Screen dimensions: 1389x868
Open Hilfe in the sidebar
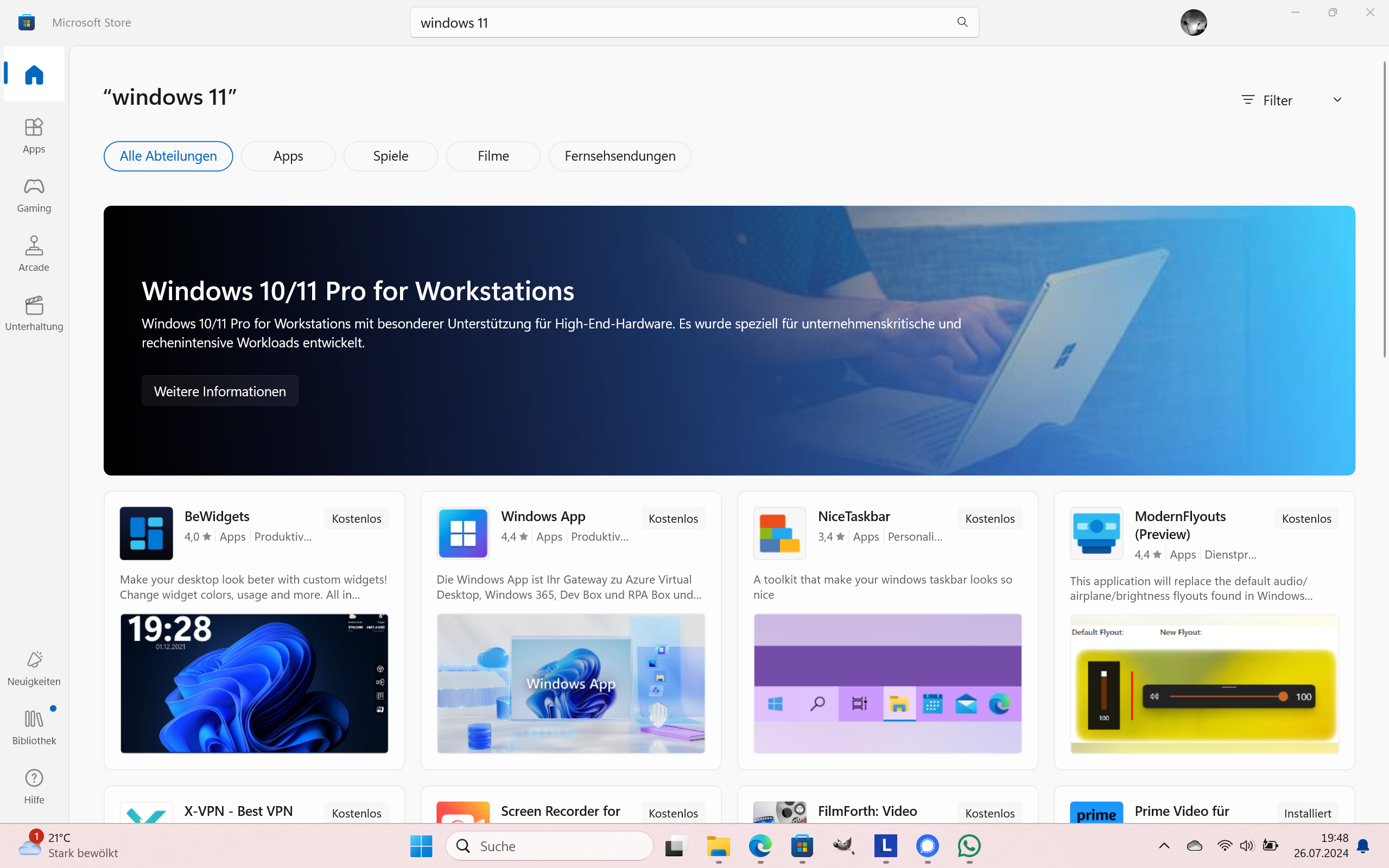point(34,787)
